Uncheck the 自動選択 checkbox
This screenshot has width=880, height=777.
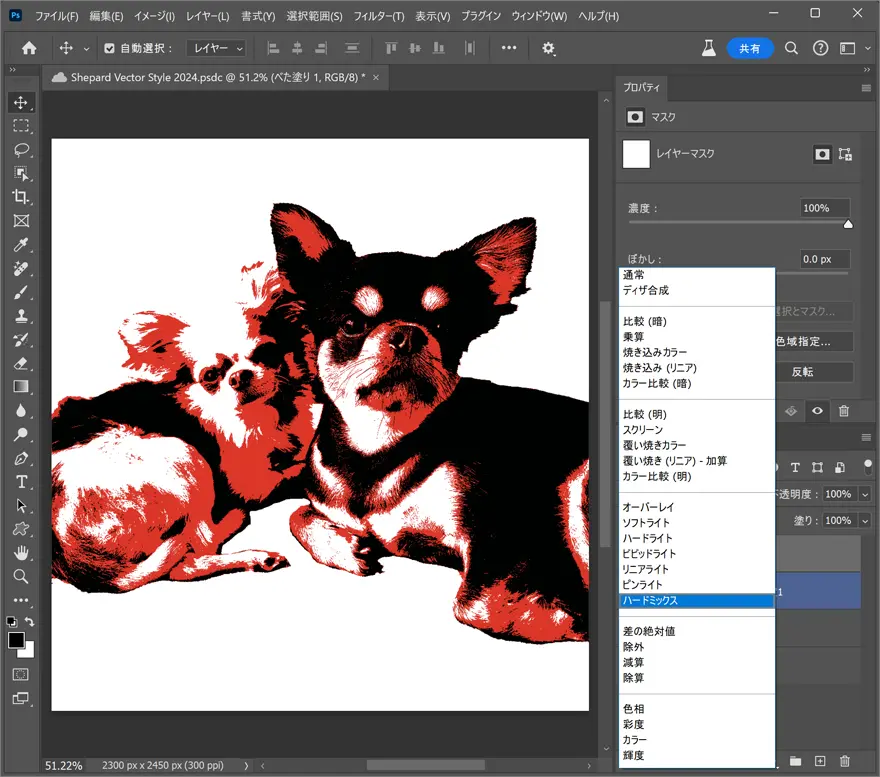pyautogui.click(x=109, y=48)
